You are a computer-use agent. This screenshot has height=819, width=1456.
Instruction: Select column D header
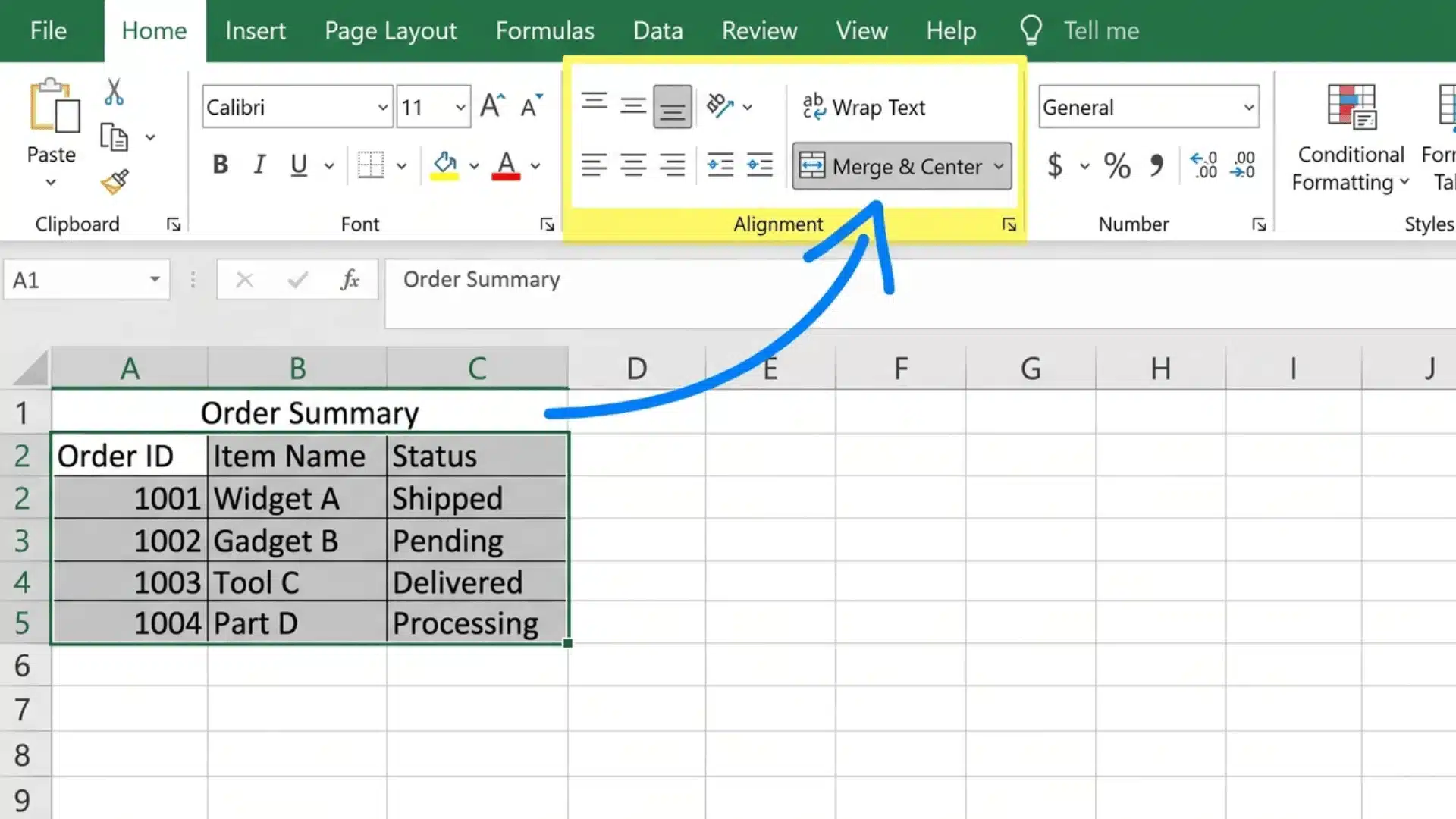click(637, 369)
